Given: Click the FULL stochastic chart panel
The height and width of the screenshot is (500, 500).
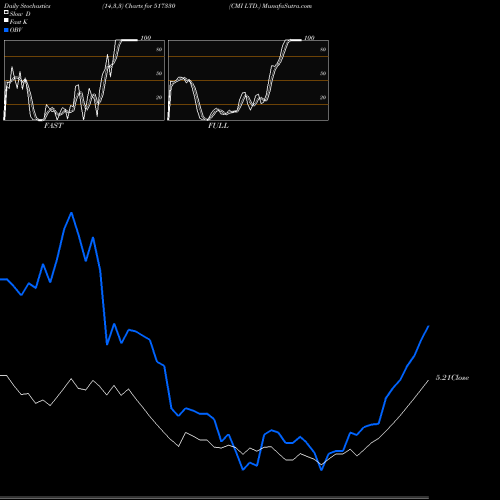Looking at the screenshot, I should point(248,80).
